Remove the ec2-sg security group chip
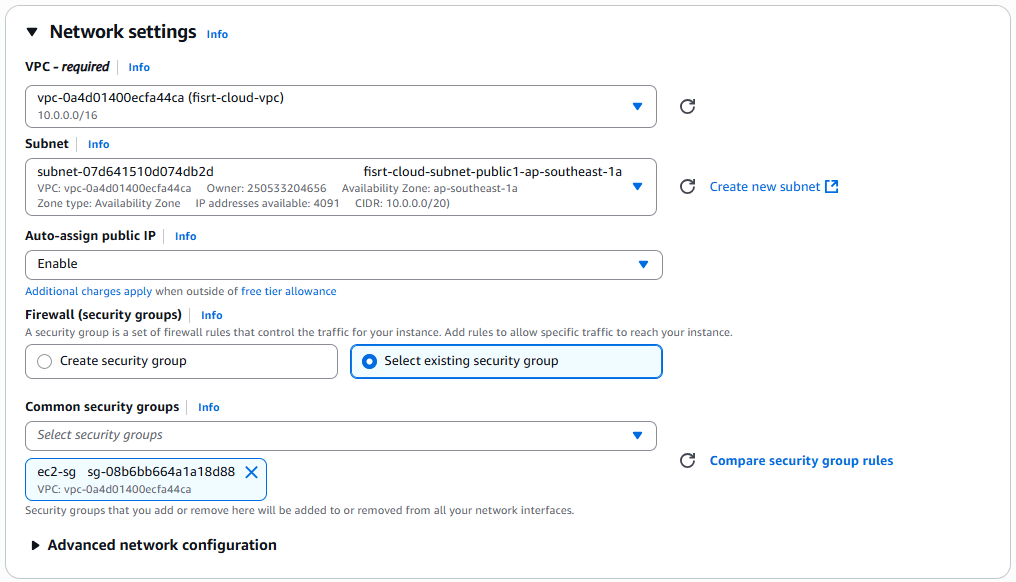1016x582 pixels. click(x=251, y=473)
